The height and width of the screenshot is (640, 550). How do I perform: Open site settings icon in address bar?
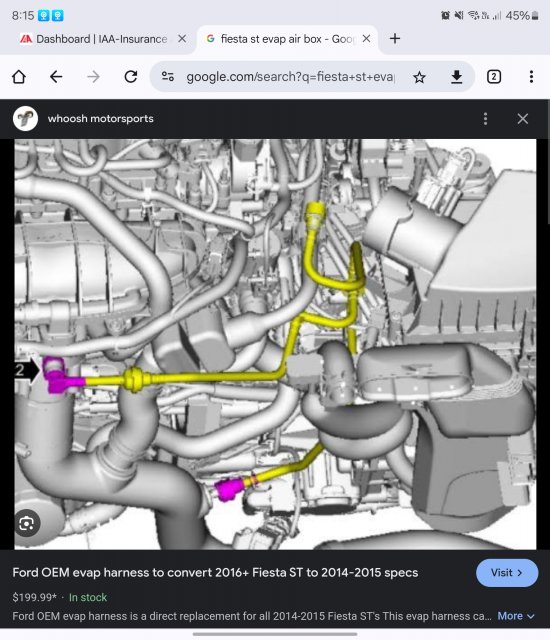[x=168, y=76]
